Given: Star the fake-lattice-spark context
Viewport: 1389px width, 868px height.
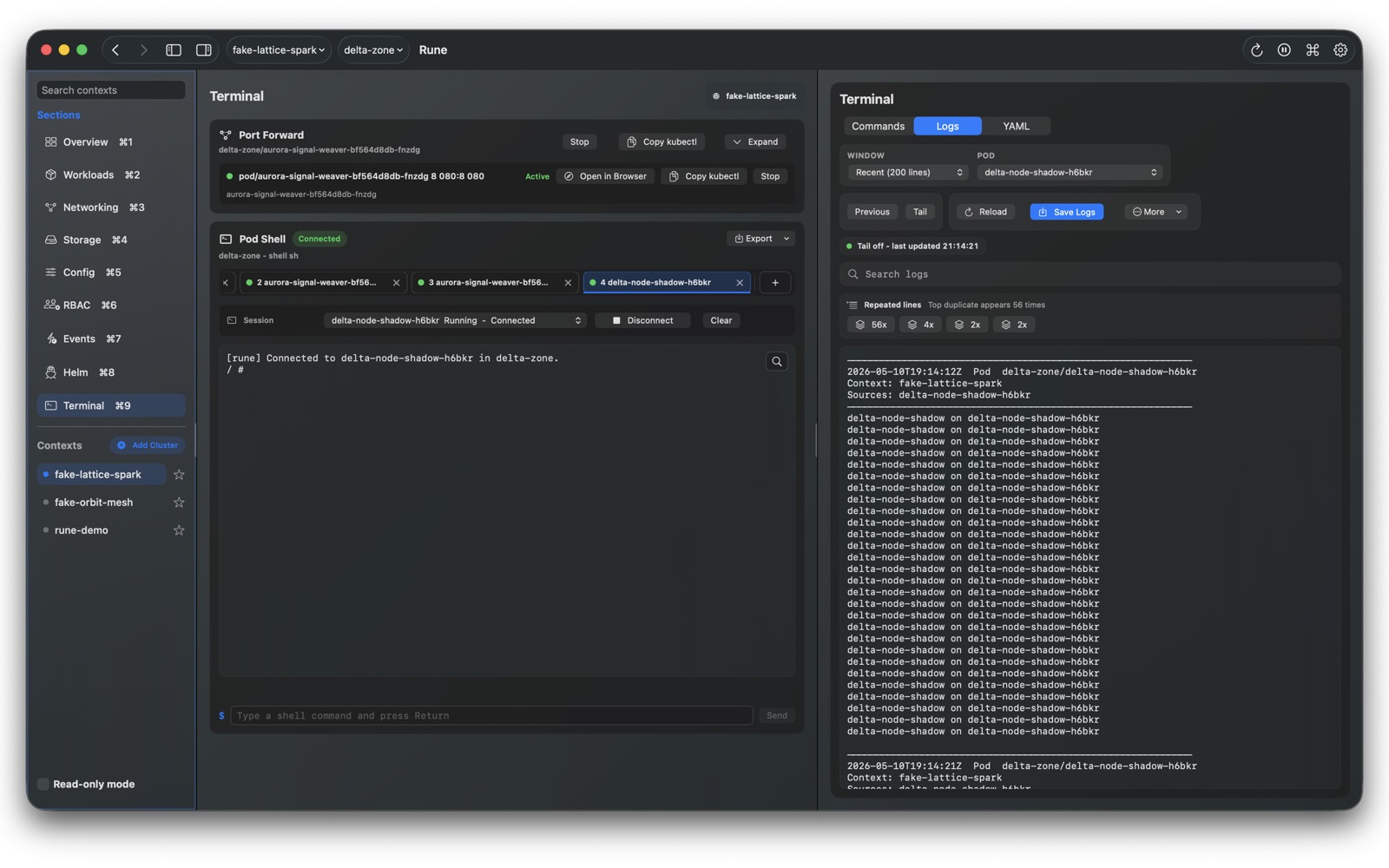Looking at the screenshot, I should (x=179, y=475).
